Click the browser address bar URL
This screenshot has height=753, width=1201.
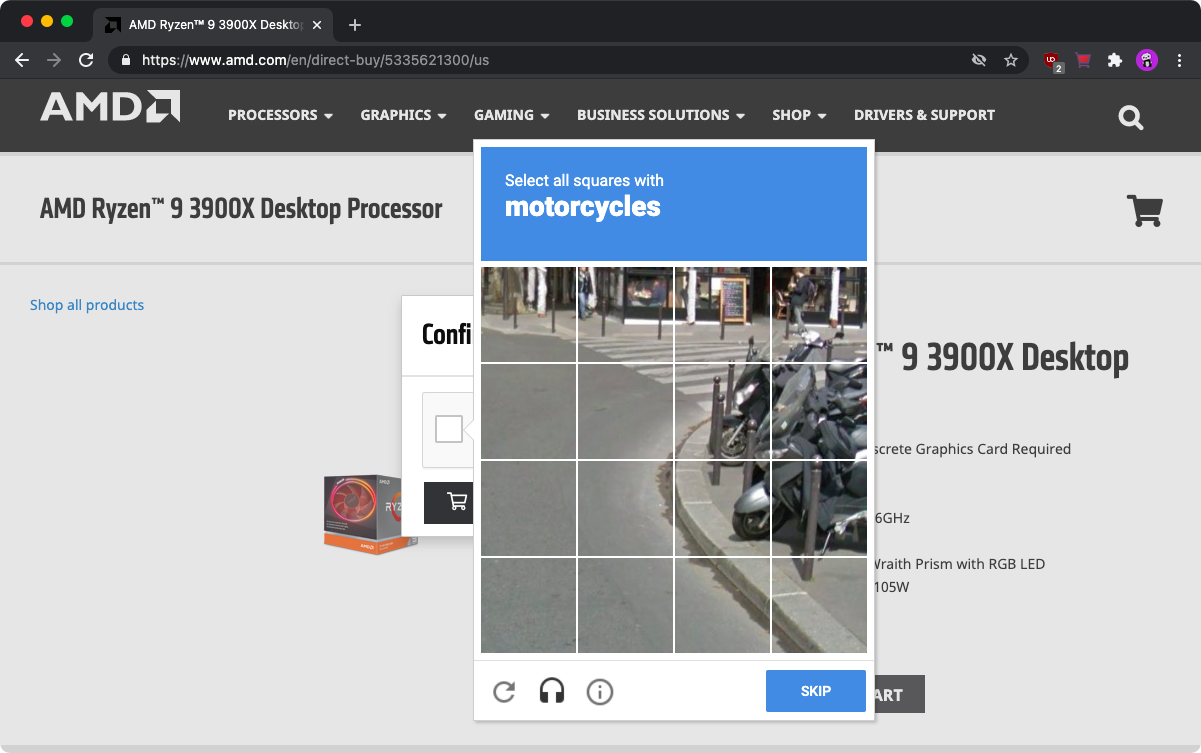pyautogui.click(x=315, y=60)
